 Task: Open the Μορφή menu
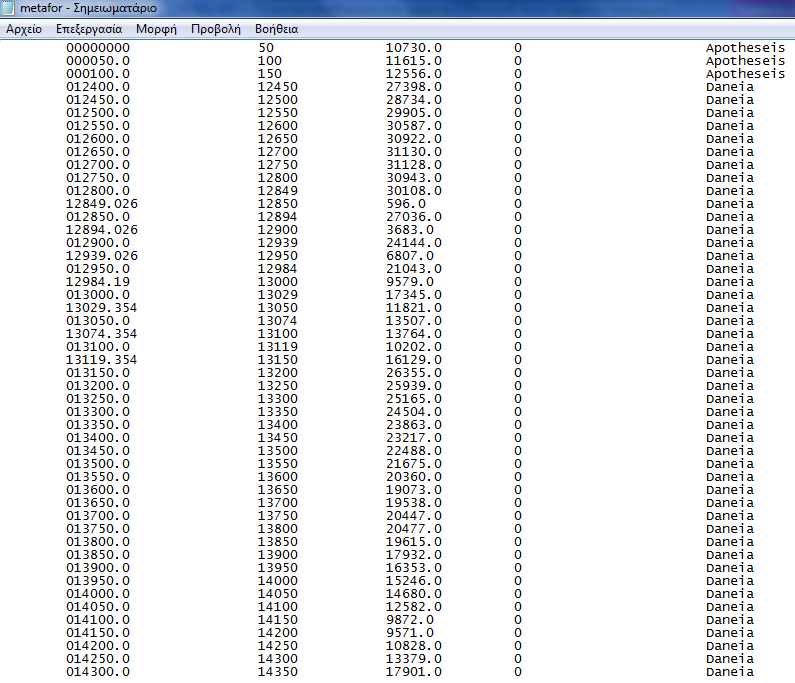pos(156,29)
